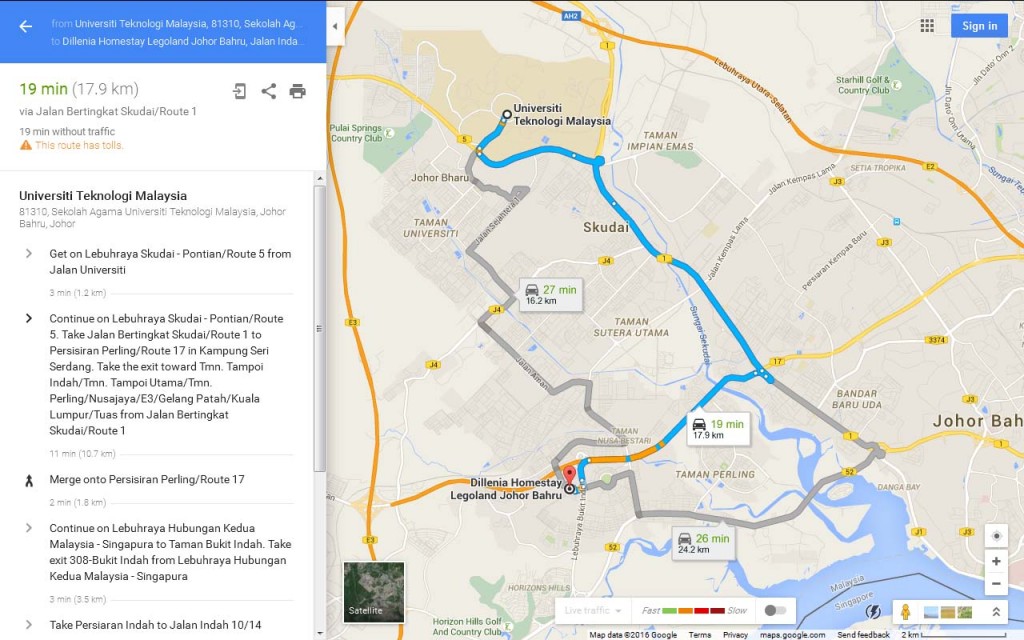The image size is (1024, 640).
Task: Select the Pegman Street View icon
Action: 905,612
